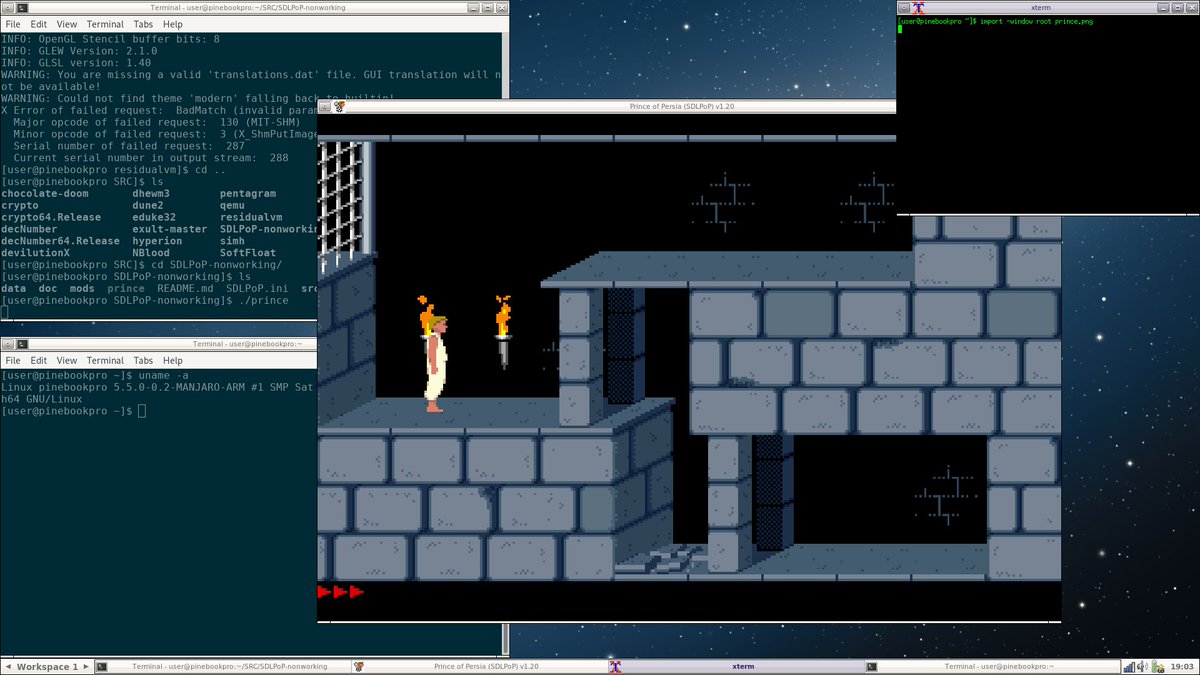Click the Workspace 1 label in the panel
Viewport: 1200px width, 675px height.
[x=47, y=666]
